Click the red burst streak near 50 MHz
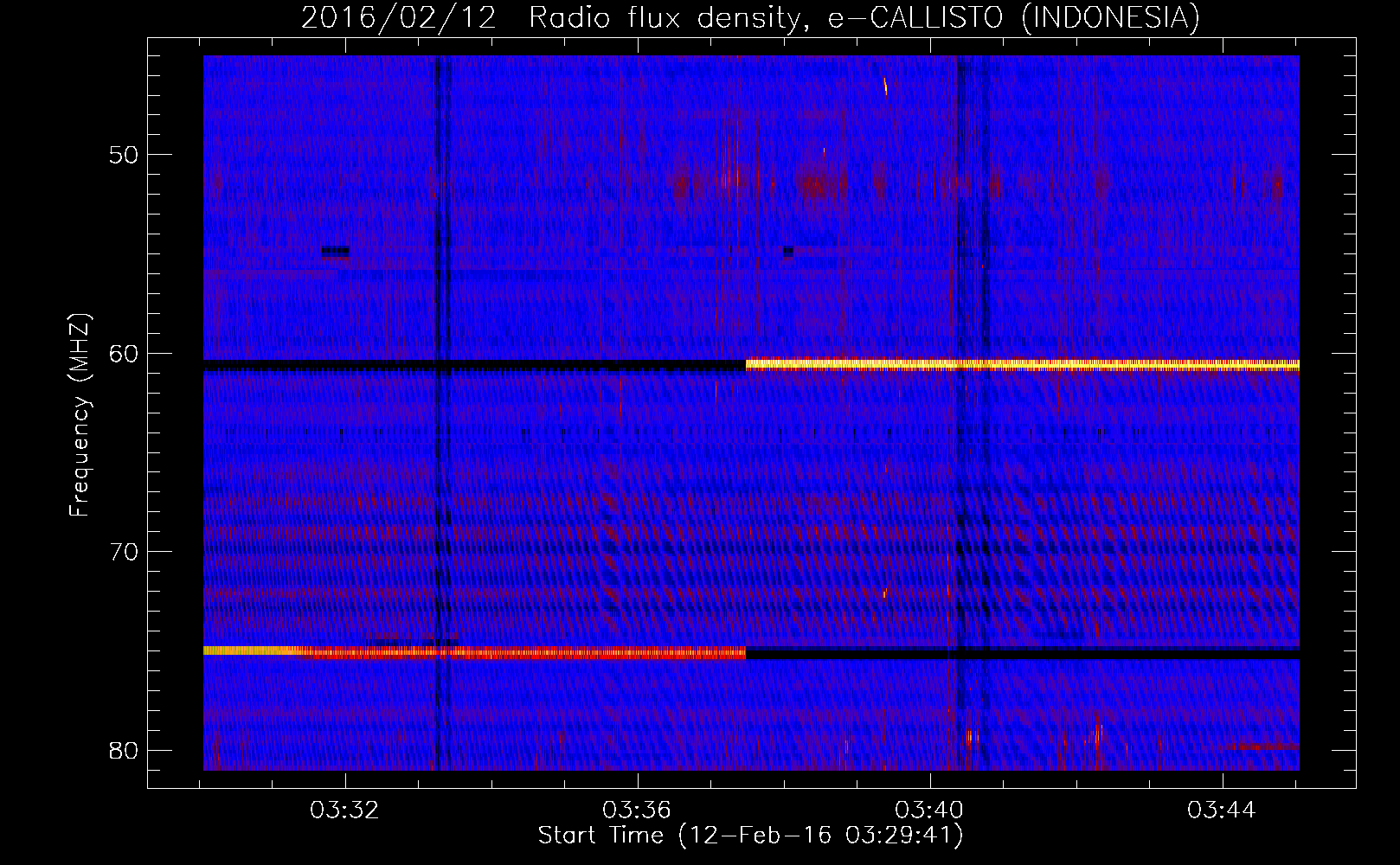This screenshot has width=1400, height=865. click(727, 169)
